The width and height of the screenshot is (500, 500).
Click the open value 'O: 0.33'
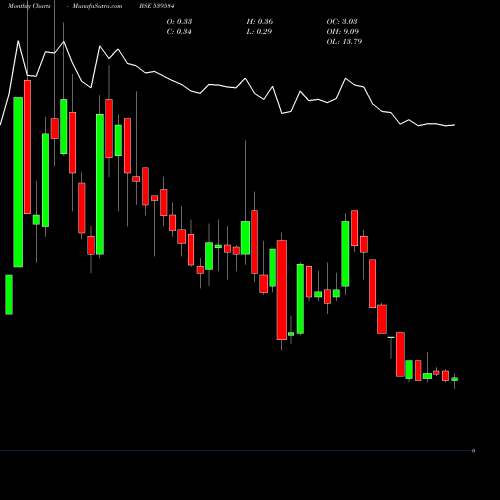pyautogui.click(x=179, y=21)
